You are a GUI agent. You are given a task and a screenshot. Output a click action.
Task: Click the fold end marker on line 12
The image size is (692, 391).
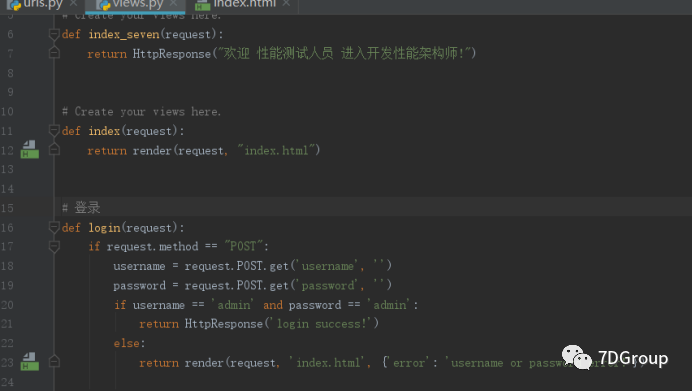coord(54,150)
